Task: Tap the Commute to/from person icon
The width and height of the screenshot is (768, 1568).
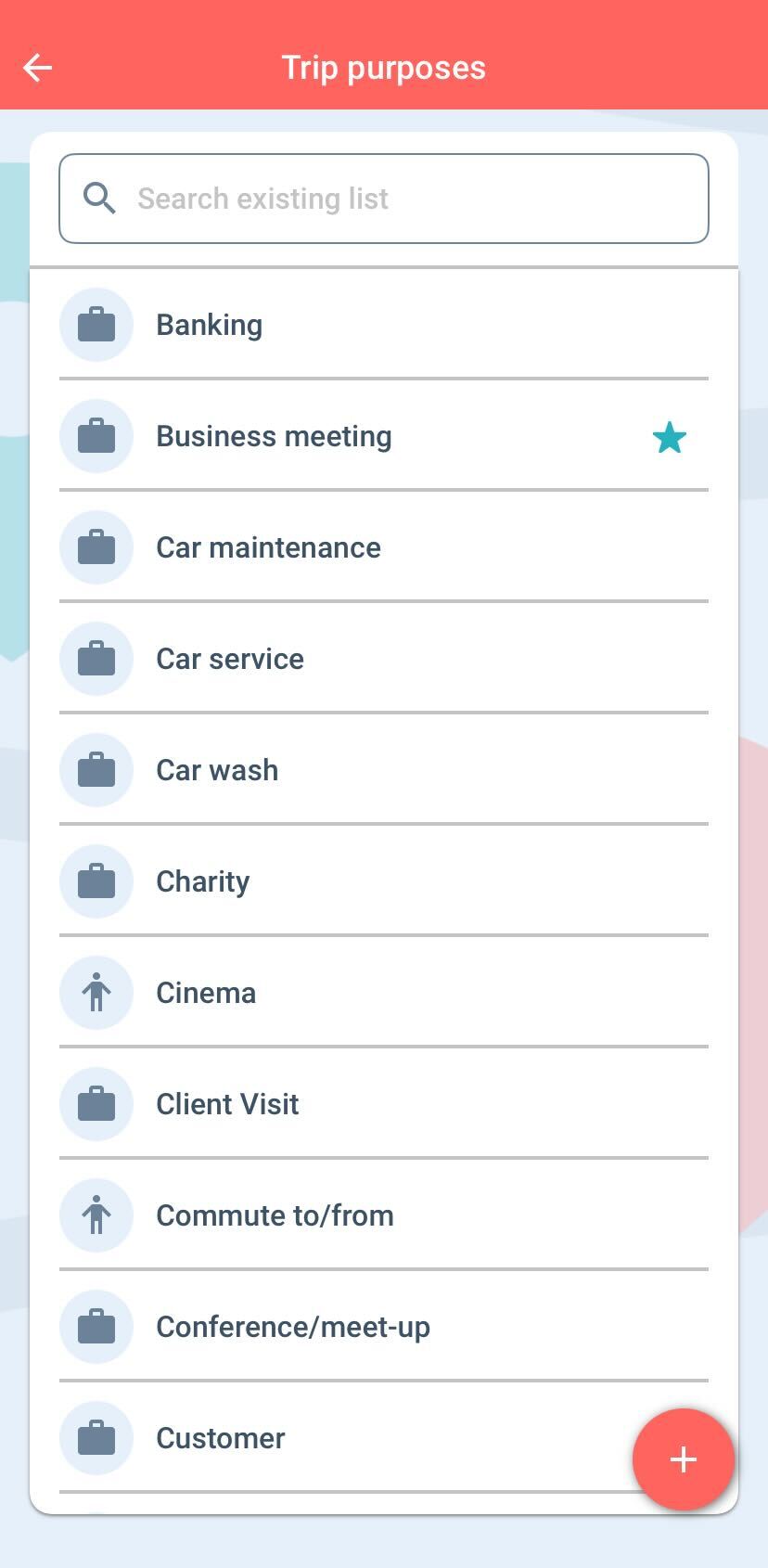Action: click(96, 1215)
